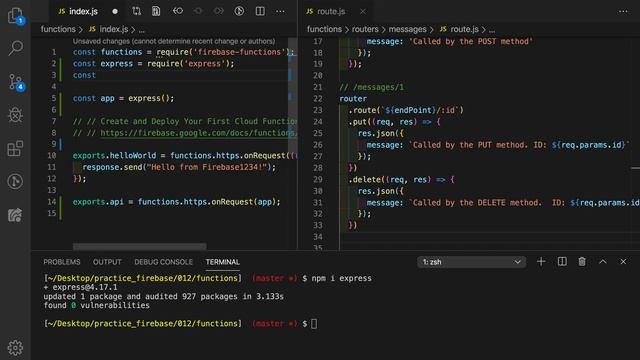Open the OUTPUT panel tab
The height and width of the screenshot is (360, 640).
107,262
